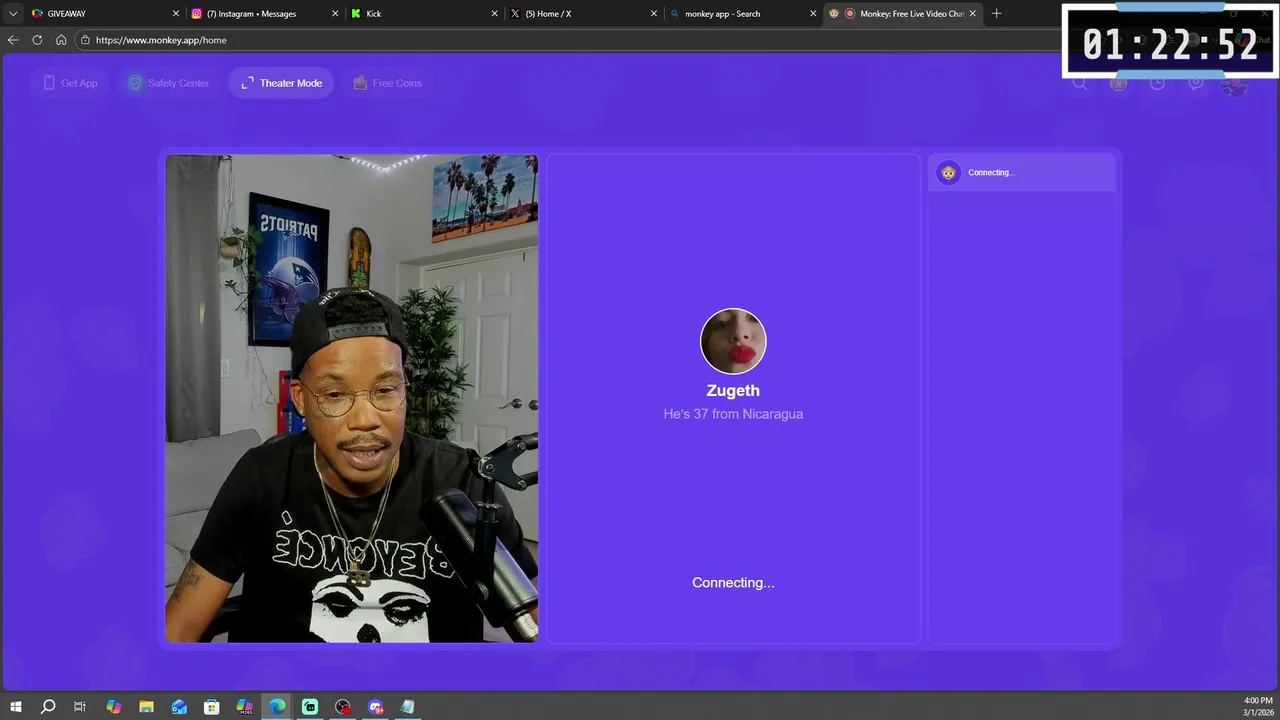Go back in the browser

[x=13, y=40]
